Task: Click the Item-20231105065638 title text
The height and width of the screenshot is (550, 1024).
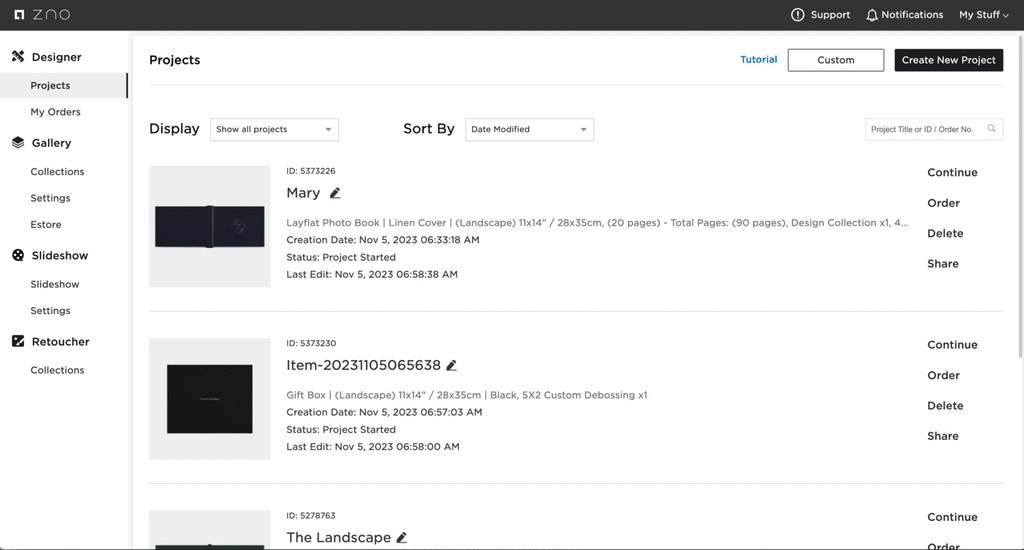Action: click(x=363, y=365)
